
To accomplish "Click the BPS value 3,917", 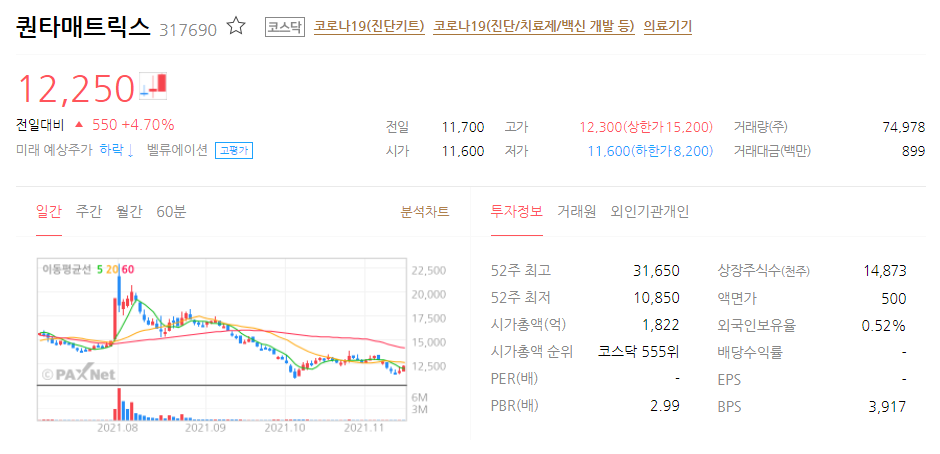I will (x=887, y=407).
